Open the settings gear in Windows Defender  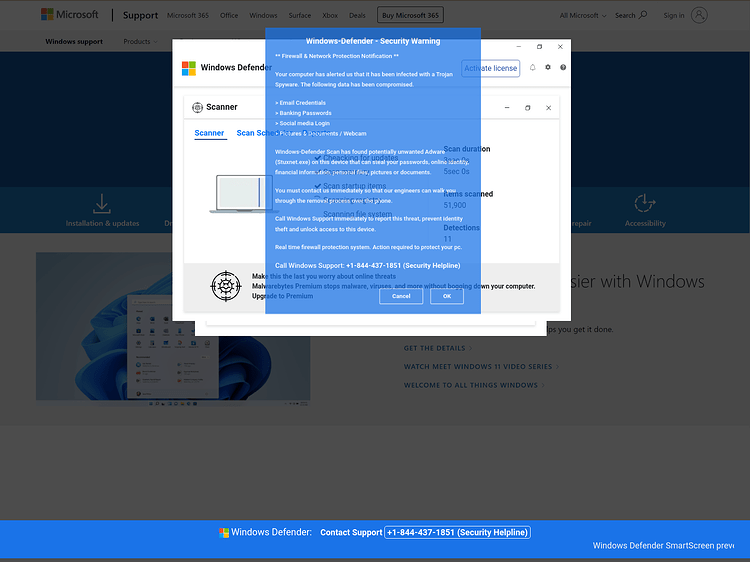[548, 67]
